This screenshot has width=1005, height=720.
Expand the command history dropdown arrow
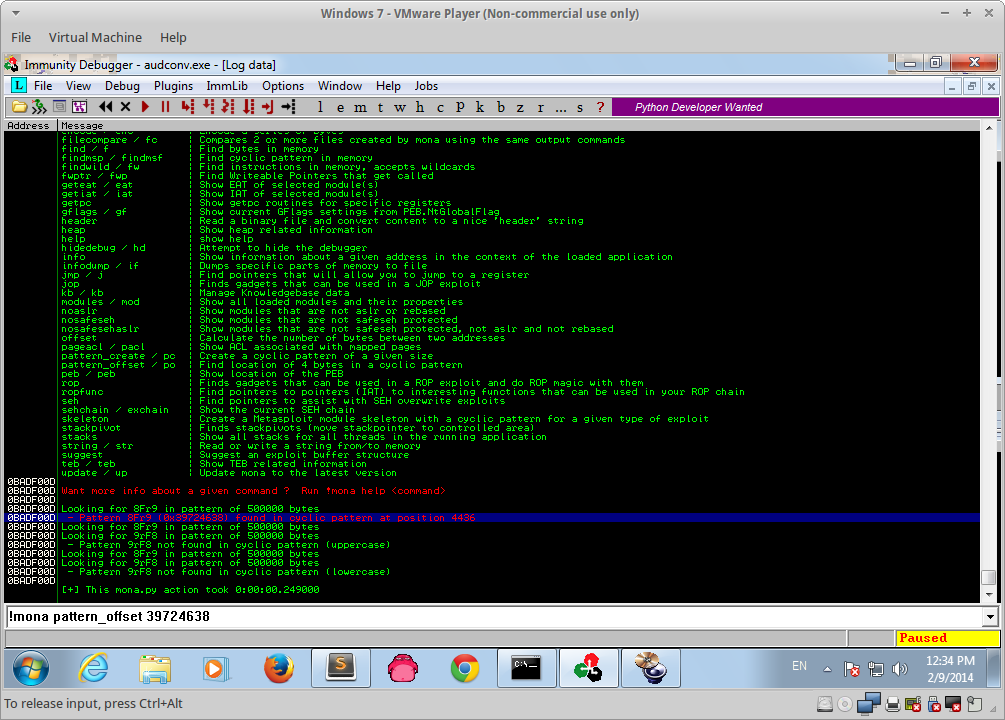click(990, 617)
